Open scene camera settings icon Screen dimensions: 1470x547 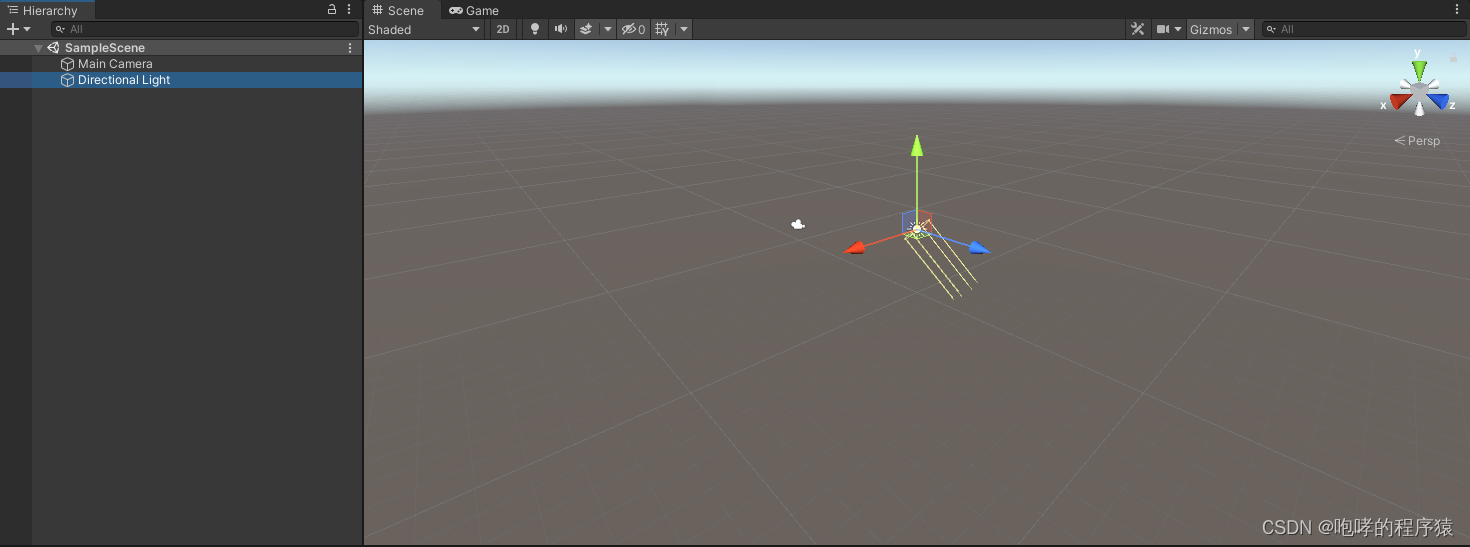tap(1163, 29)
